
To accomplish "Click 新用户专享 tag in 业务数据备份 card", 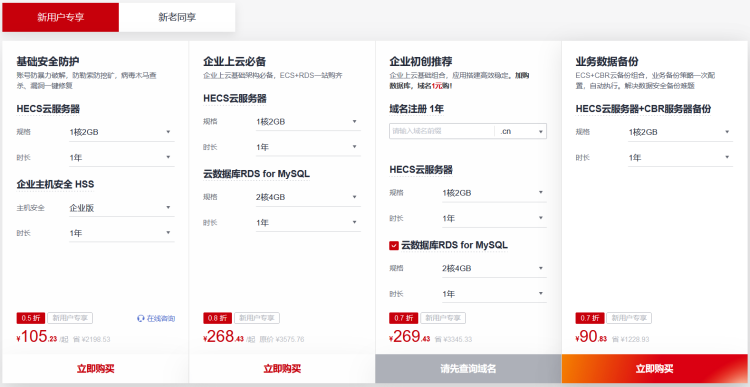I will pyautogui.click(x=629, y=318).
